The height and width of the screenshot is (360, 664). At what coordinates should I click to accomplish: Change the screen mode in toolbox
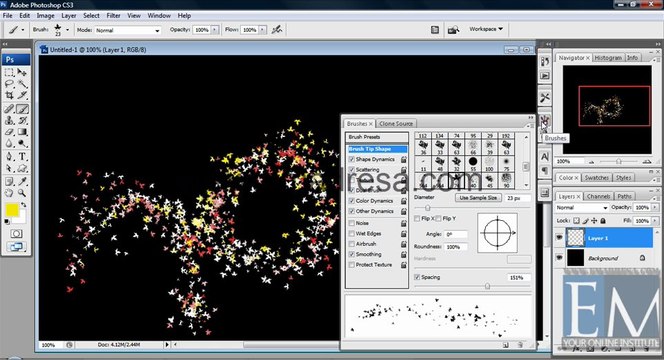tap(16, 247)
